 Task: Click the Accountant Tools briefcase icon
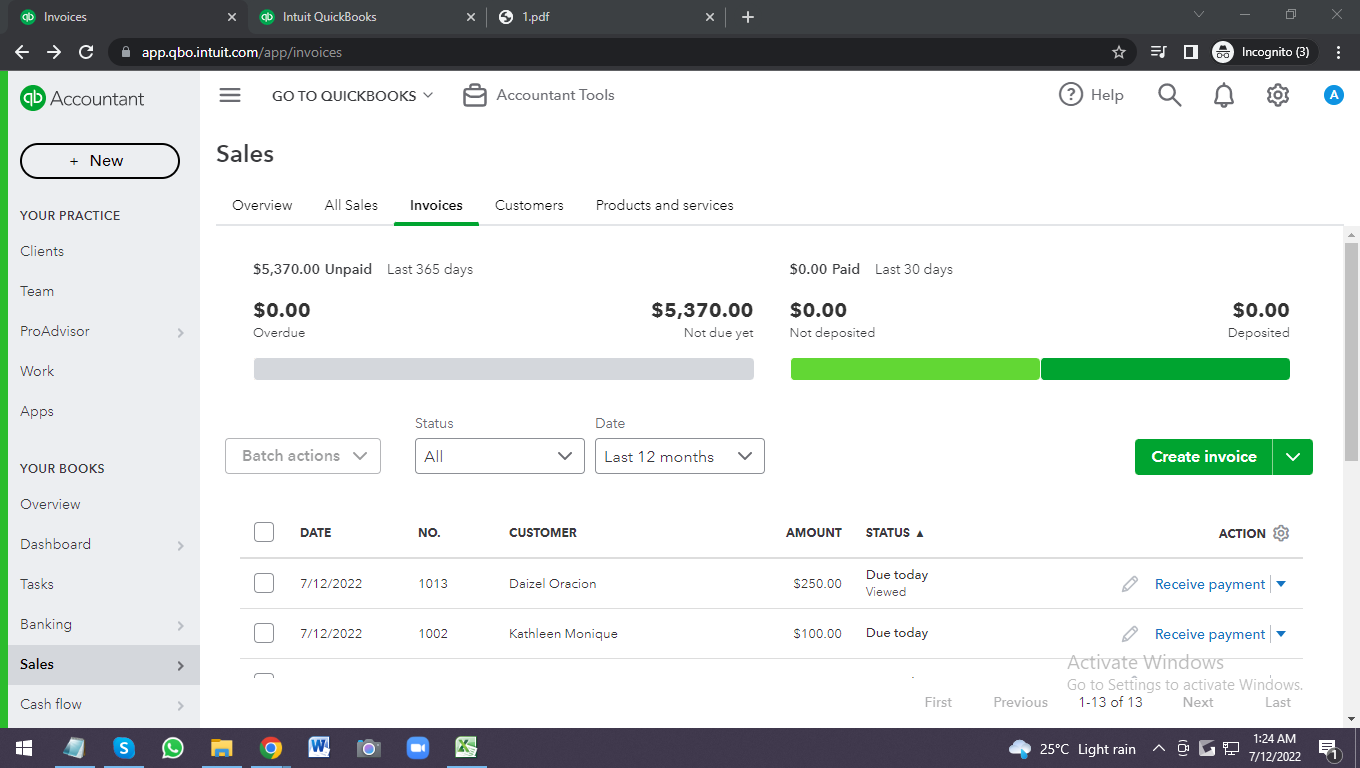click(475, 95)
